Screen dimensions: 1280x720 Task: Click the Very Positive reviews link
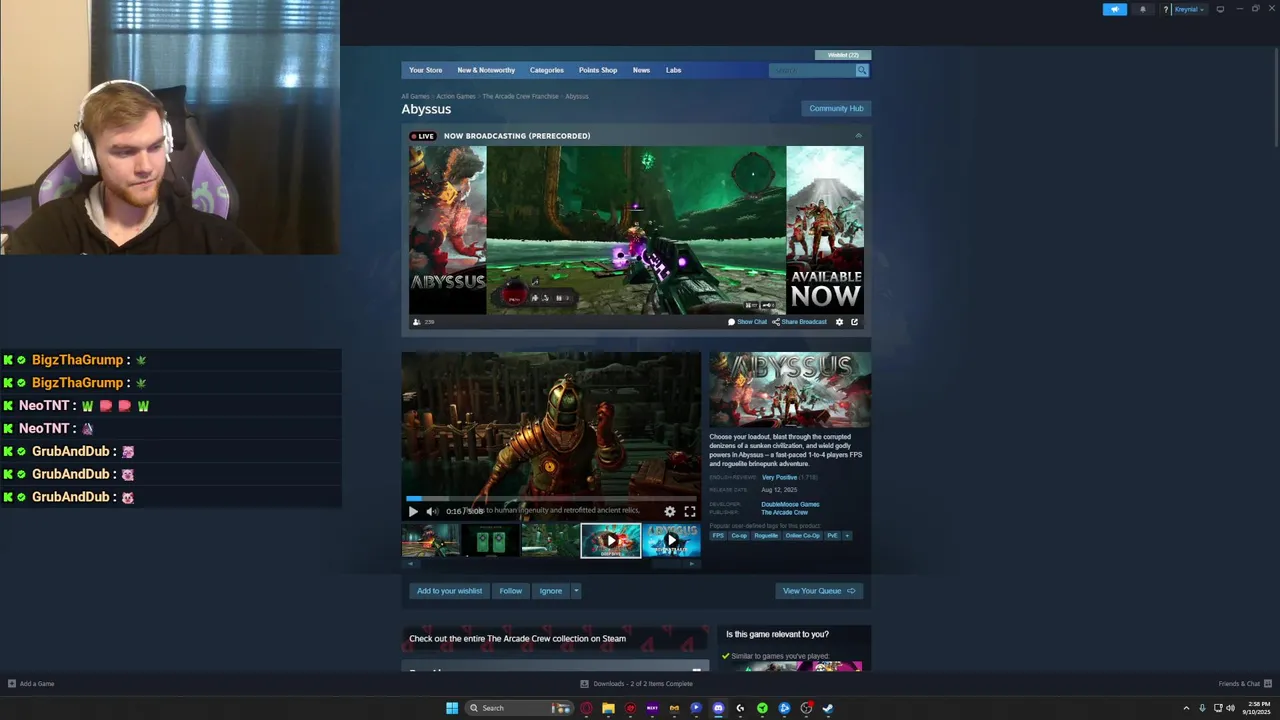tap(779, 477)
